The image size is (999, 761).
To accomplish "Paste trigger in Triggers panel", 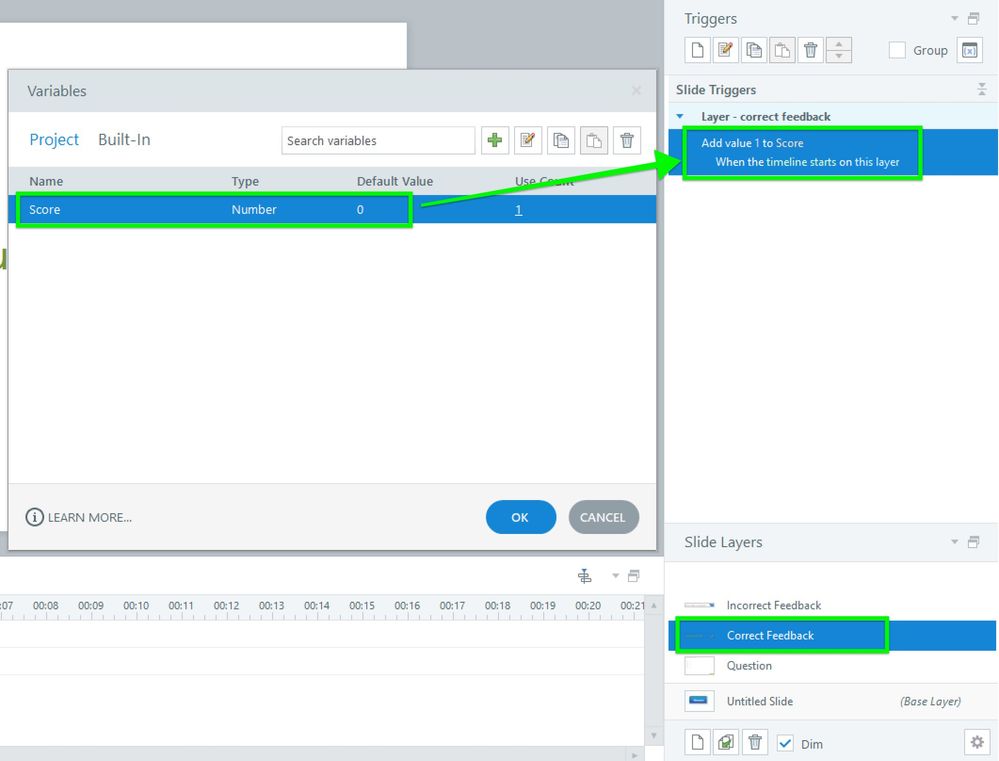I will 782,50.
